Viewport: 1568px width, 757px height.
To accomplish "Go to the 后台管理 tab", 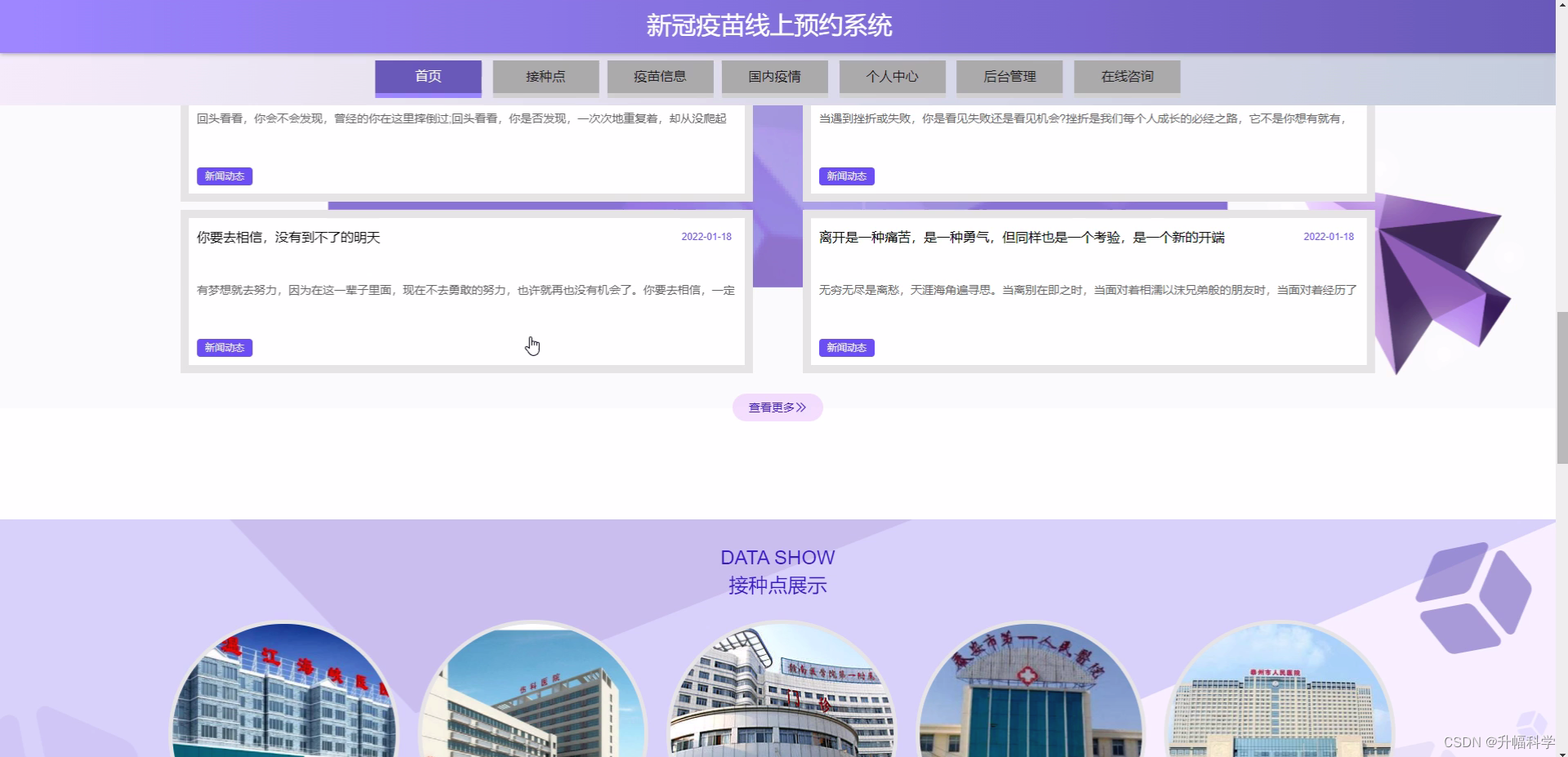I will tap(1009, 76).
